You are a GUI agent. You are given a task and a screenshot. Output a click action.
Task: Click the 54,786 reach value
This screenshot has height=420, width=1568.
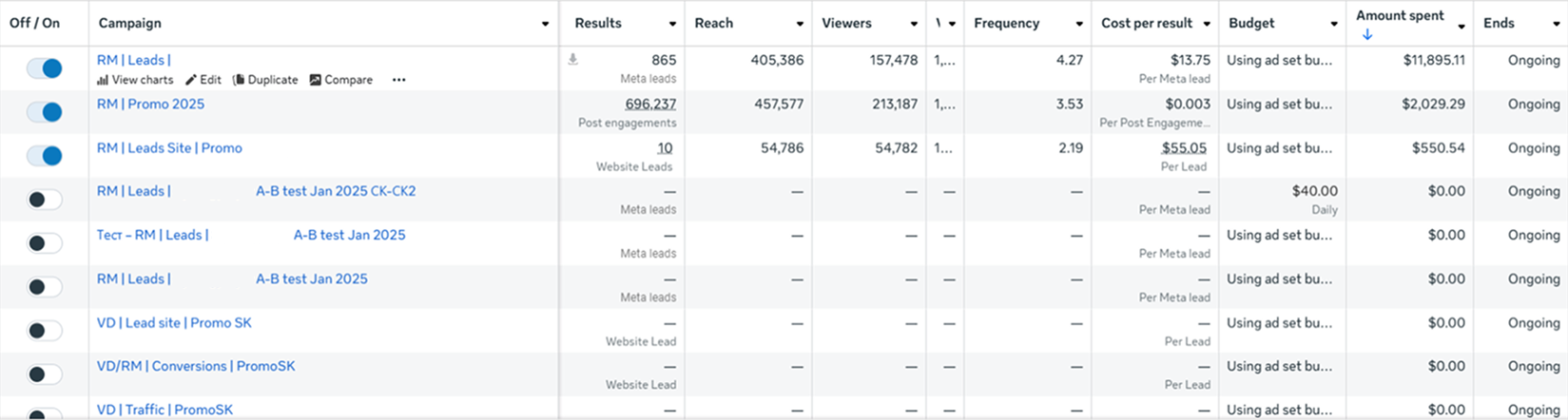pos(782,147)
